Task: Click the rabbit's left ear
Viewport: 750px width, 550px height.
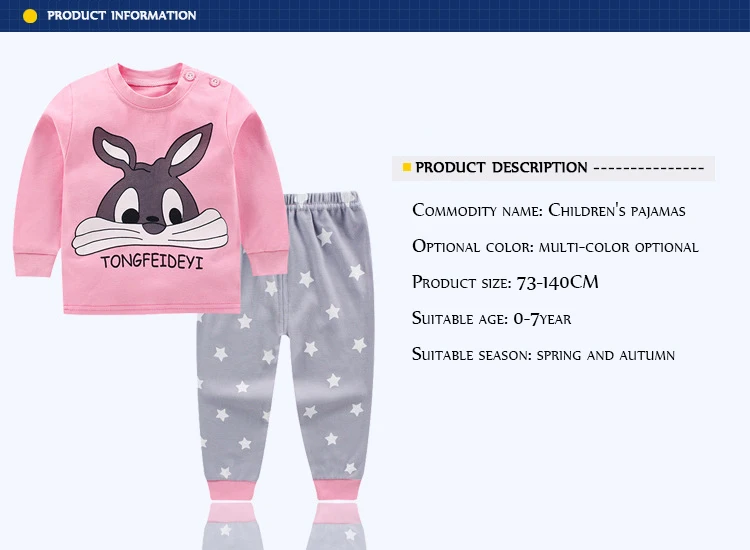Action: point(113,148)
